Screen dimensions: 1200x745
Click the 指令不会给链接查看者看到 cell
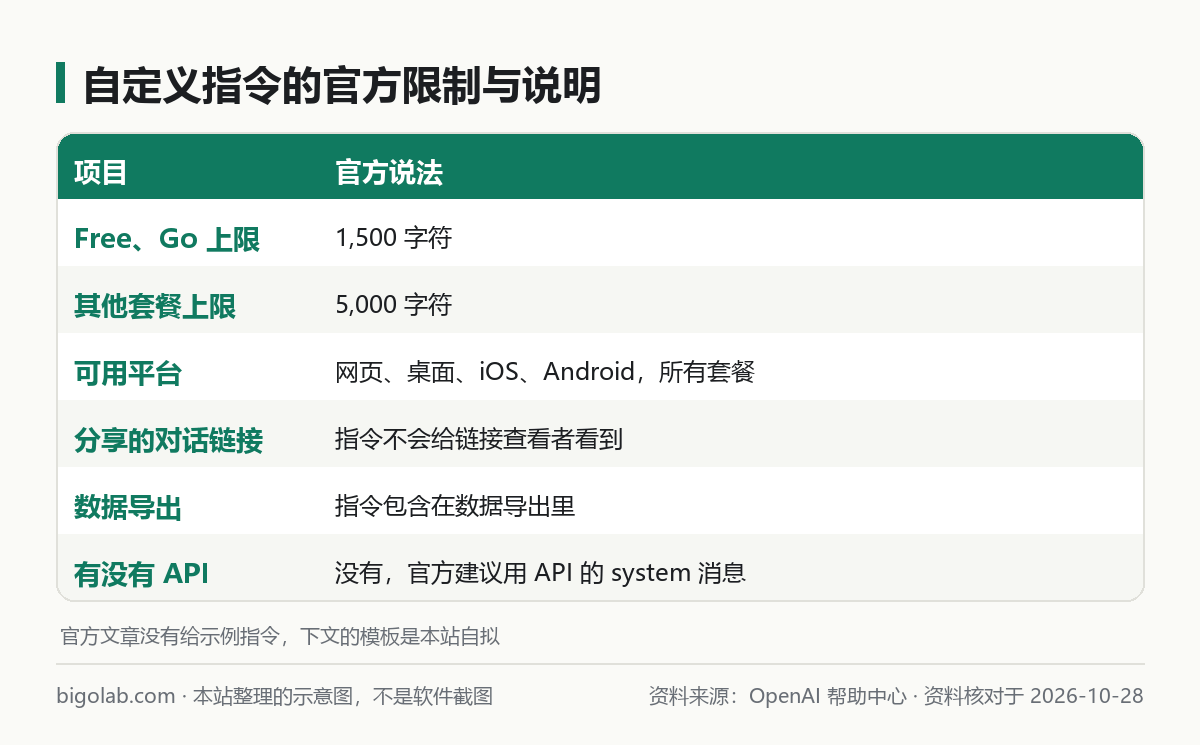(x=479, y=440)
